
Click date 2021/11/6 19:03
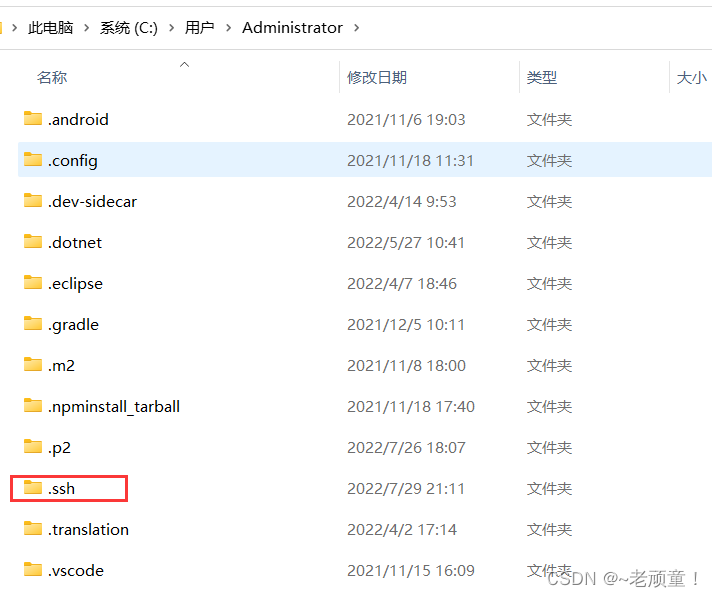tap(406, 120)
